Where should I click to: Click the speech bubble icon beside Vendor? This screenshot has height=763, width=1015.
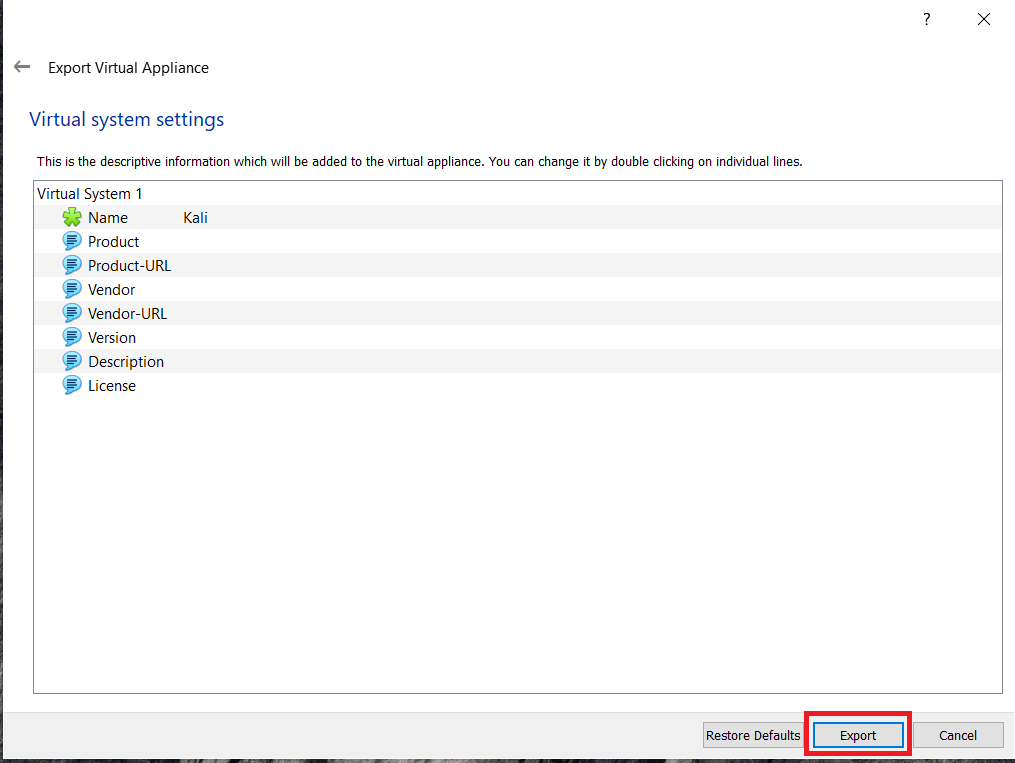71,289
